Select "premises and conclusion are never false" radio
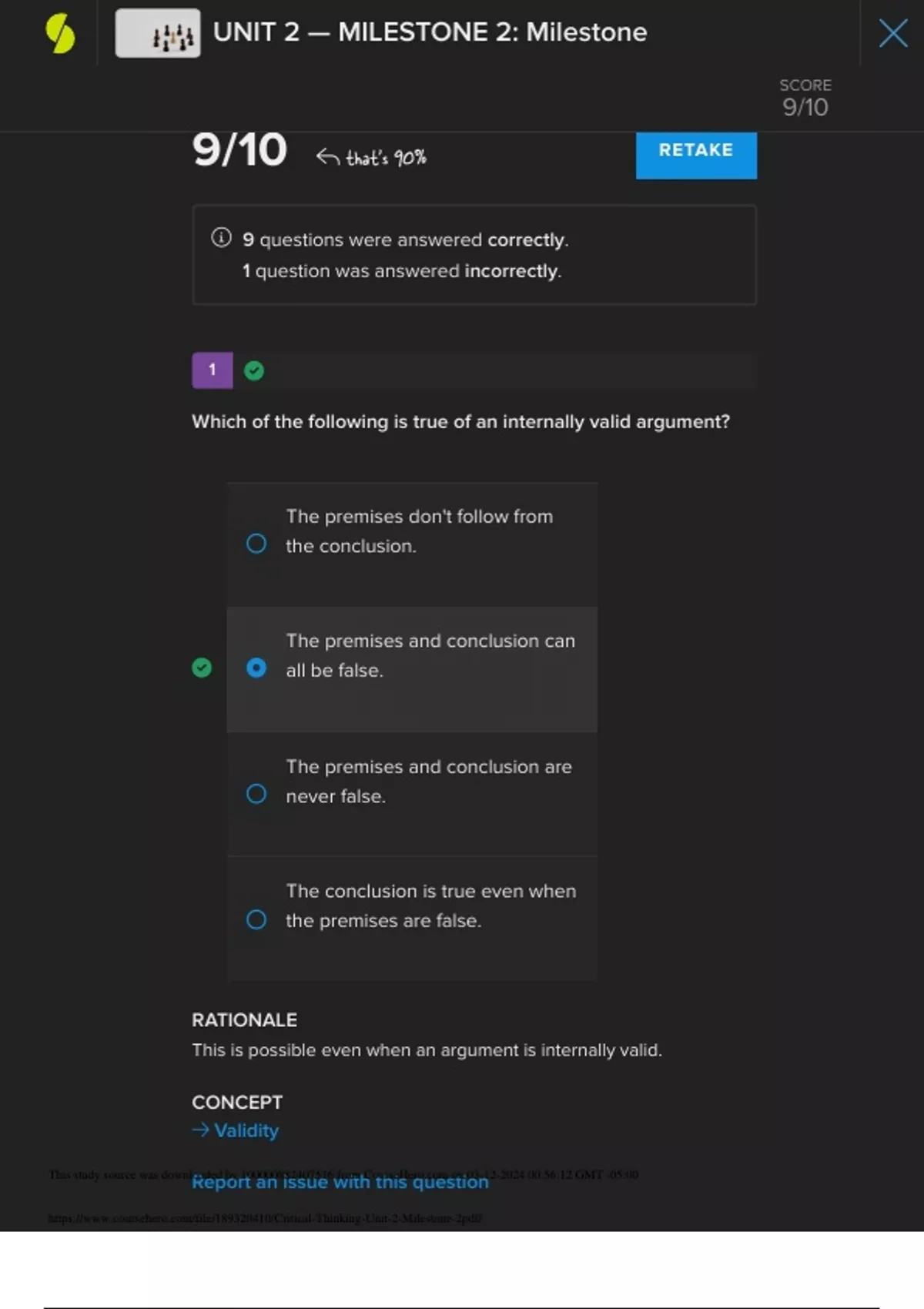This screenshot has width=924, height=1309. pyautogui.click(x=256, y=794)
